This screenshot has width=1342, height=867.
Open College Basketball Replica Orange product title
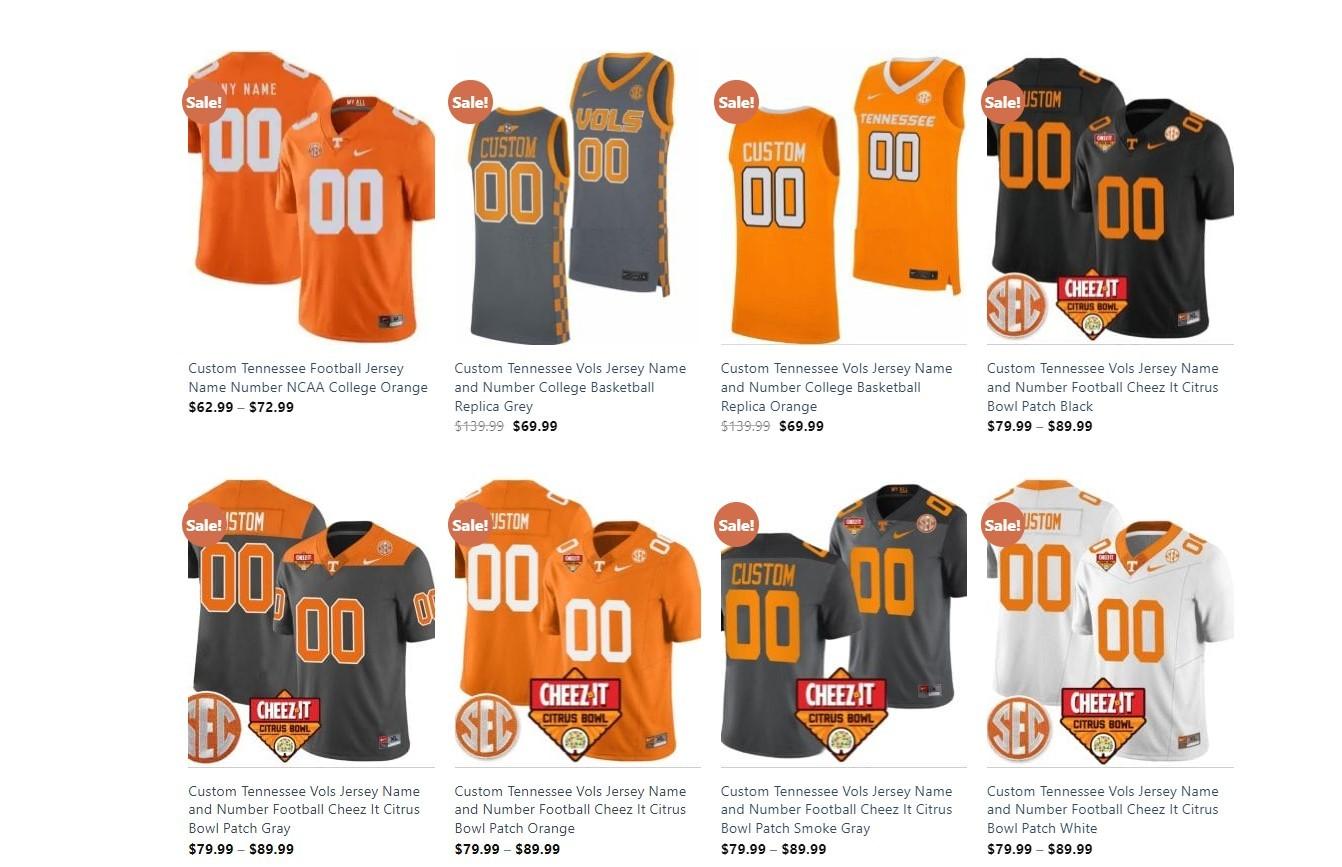(x=836, y=387)
